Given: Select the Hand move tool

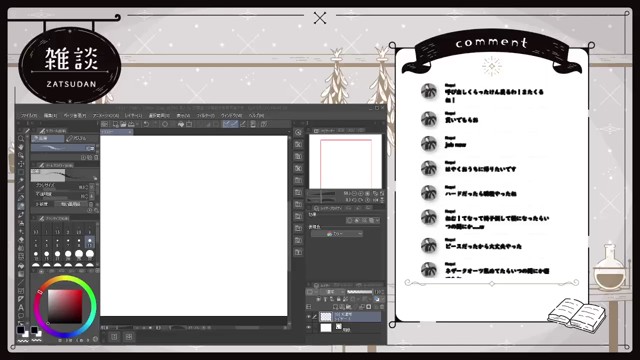Looking at the screenshot, I should 21,147.
